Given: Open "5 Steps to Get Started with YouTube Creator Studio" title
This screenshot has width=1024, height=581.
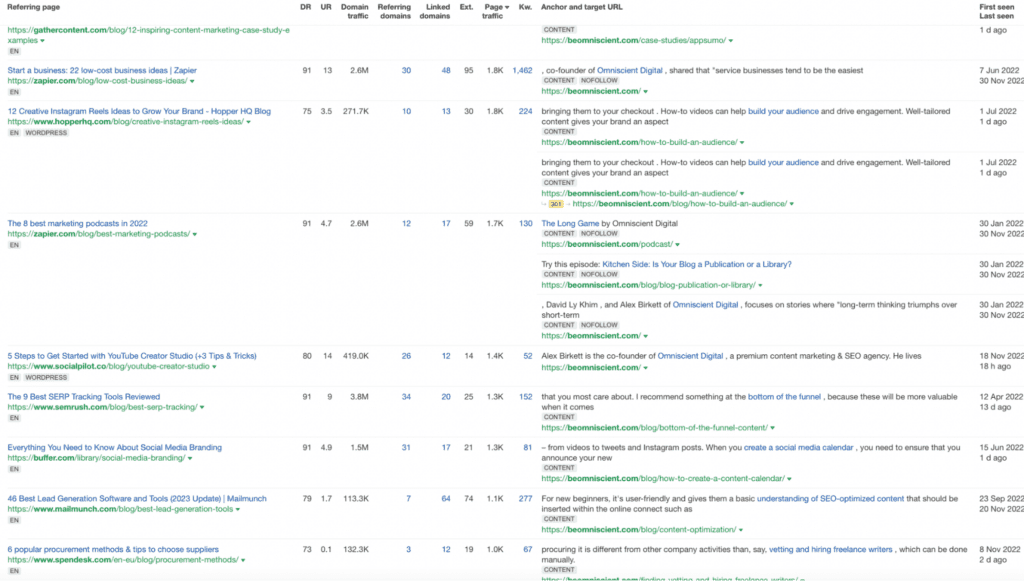Looking at the screenshot, I should (132, 356).
